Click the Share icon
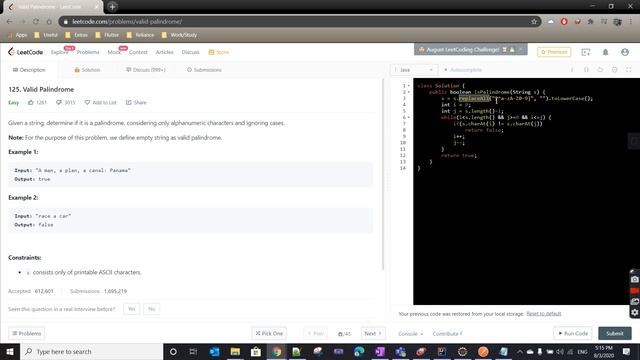This screenshot has height=360, width=640. click(129, 102)
